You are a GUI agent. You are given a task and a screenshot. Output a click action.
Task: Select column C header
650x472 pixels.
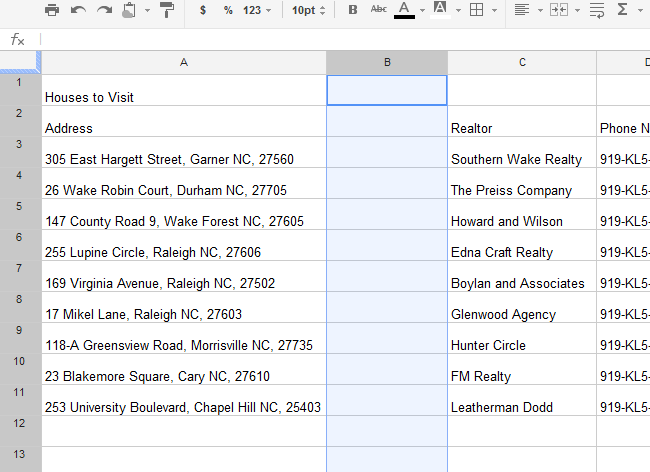[522, 63]
